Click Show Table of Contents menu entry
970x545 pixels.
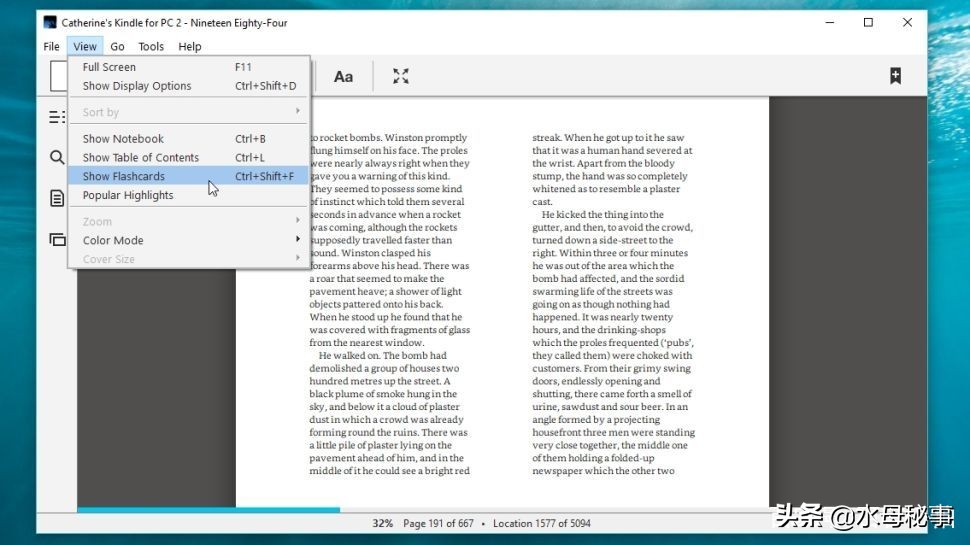(141, 158)
